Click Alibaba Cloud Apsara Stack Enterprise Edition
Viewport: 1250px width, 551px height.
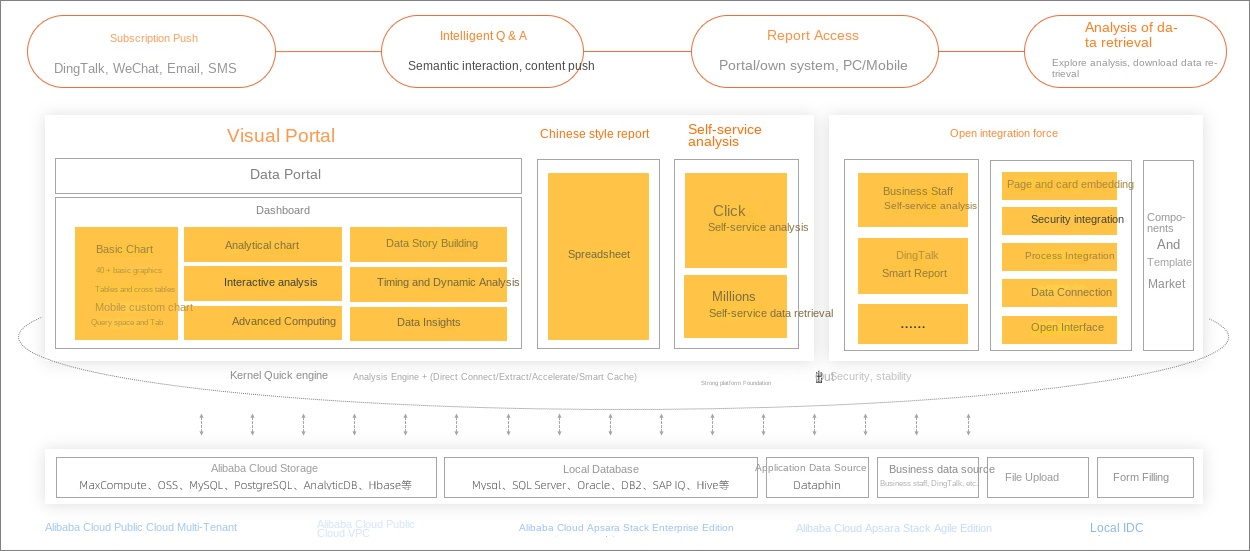click(x=626, y=527)
